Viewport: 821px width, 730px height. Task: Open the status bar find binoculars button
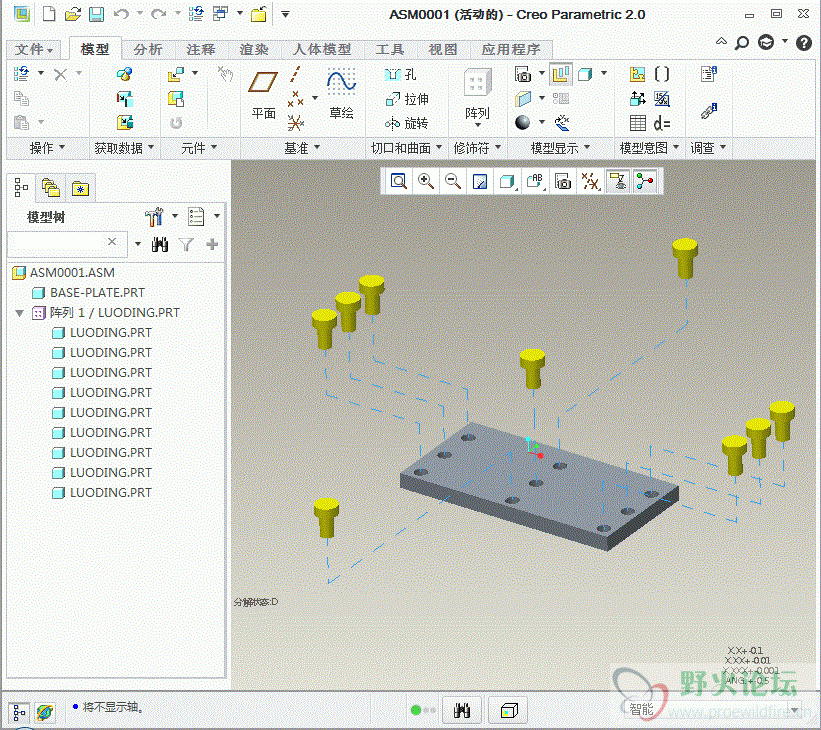(x=461, y=710)
